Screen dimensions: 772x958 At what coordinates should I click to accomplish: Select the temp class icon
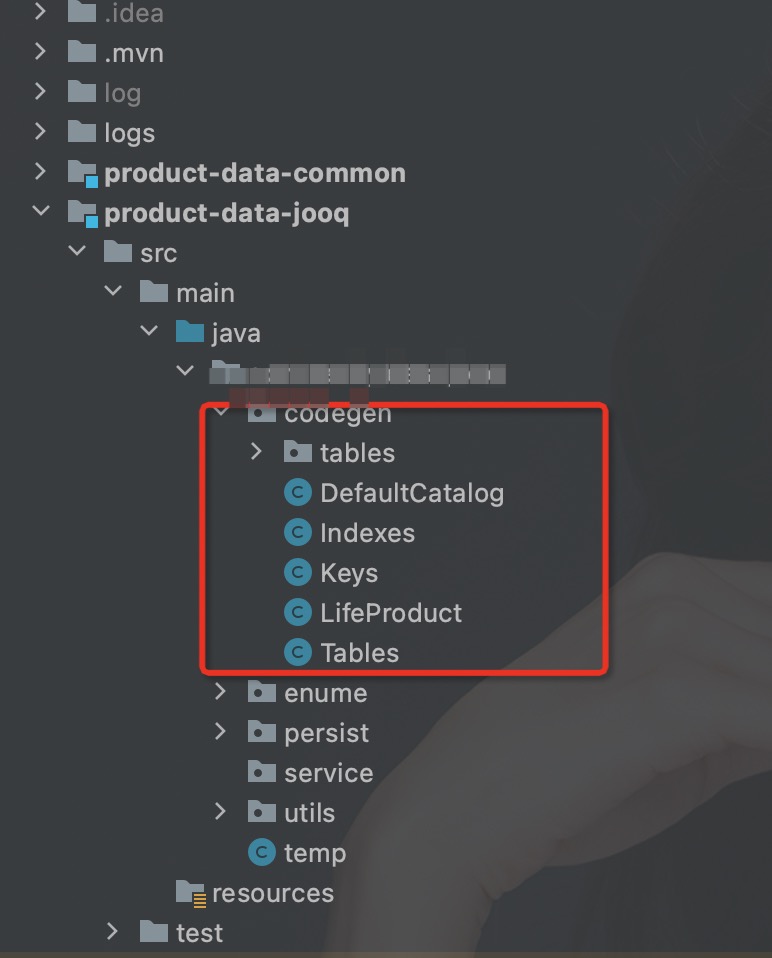(x=261, y=852)
